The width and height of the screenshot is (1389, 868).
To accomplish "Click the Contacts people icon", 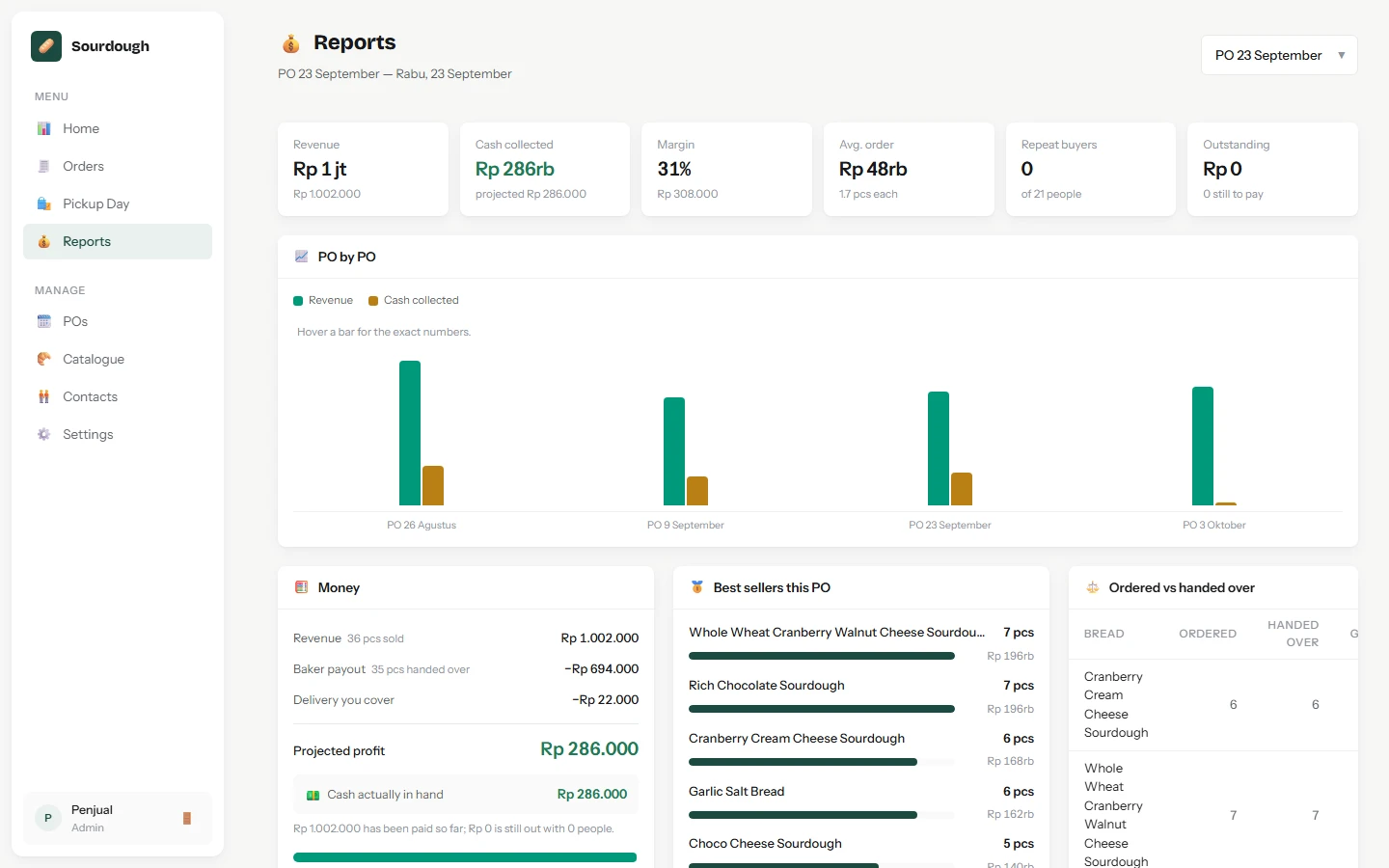I will 43,396.
